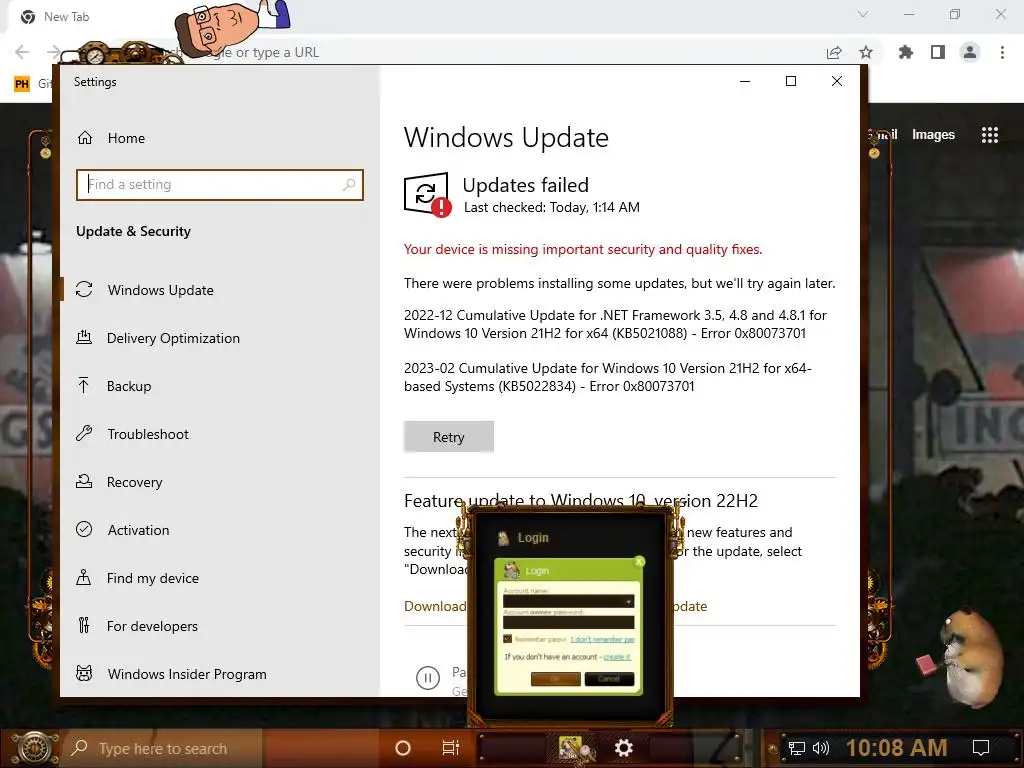Open the Chrome profile avatar

tap(970, 52)
